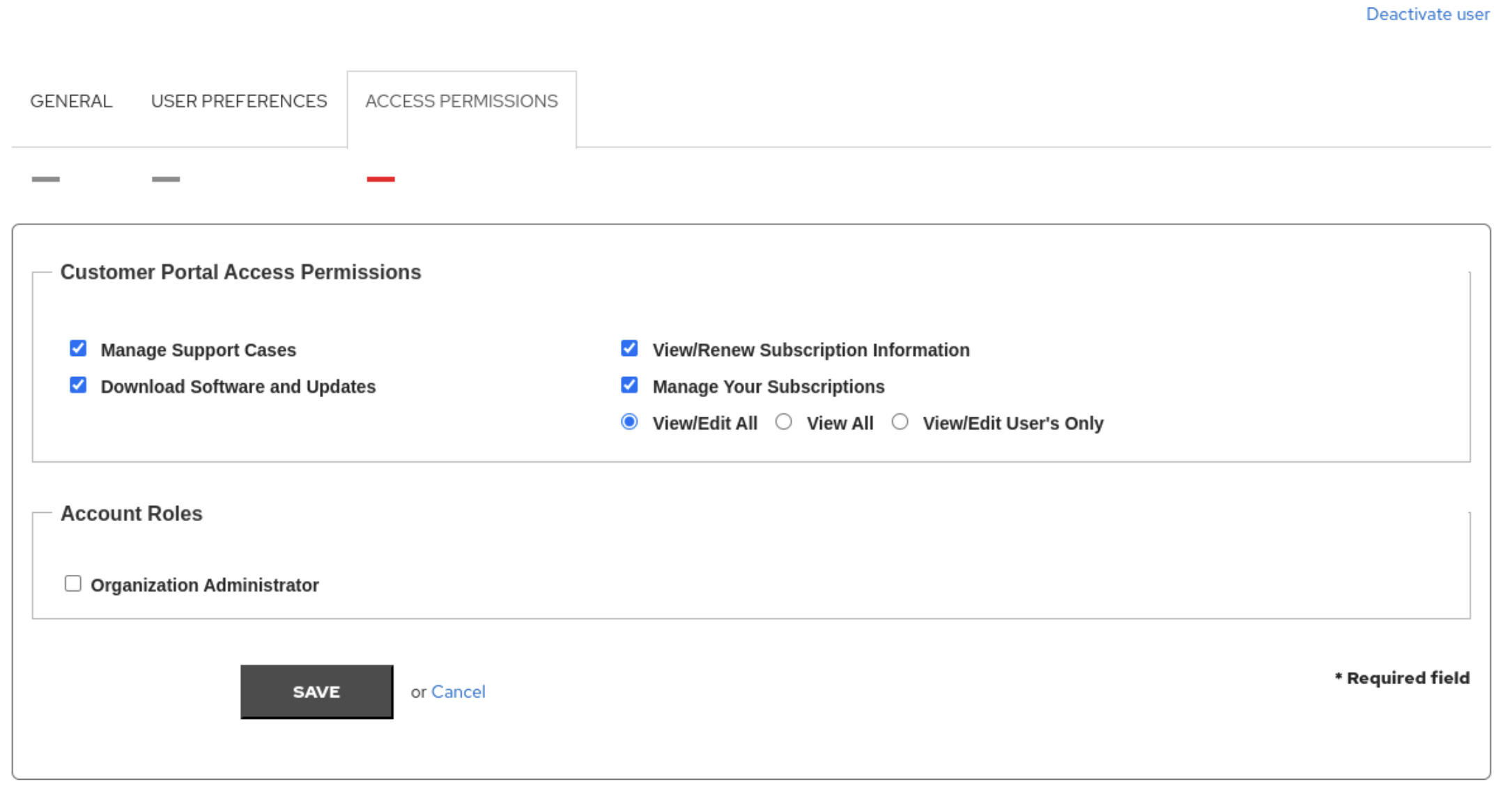Click the Customer Portal Access Permissions heading
The width and height of the screenshot is (1512, 811).
coord(241,272)
